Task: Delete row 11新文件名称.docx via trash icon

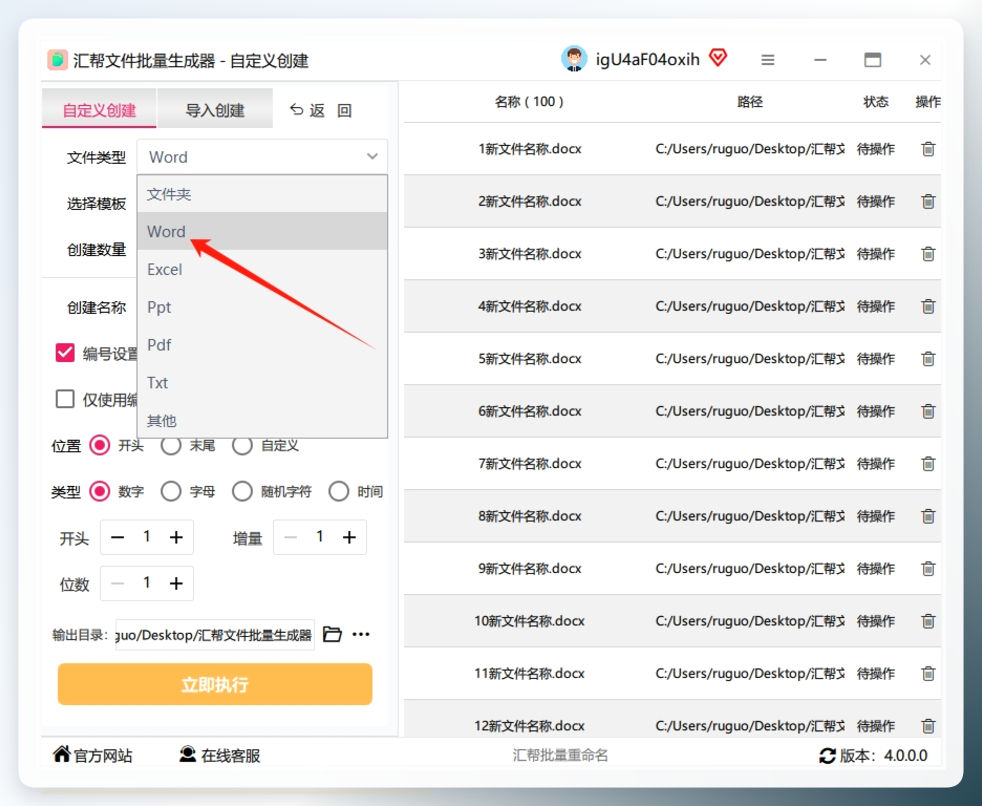Action: pyautogui.click(x=928, y=673)
